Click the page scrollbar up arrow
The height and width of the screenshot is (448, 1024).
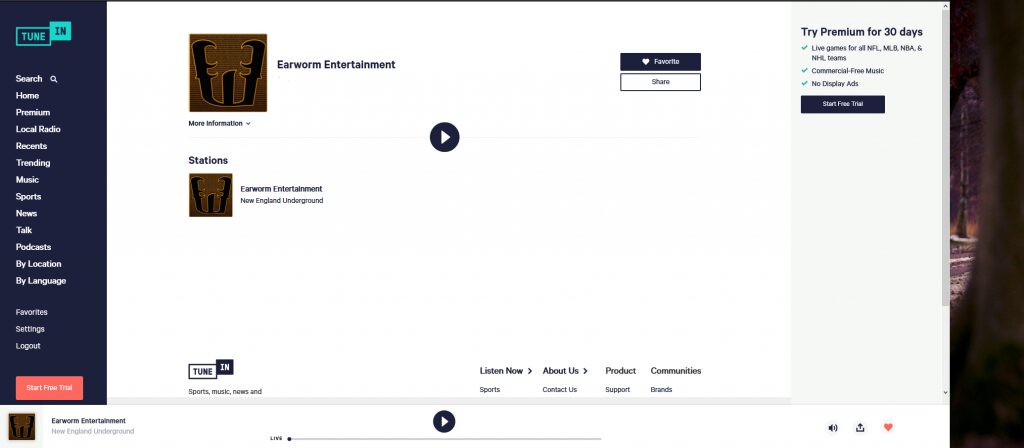pyautogui.click(x=945, y=6)
